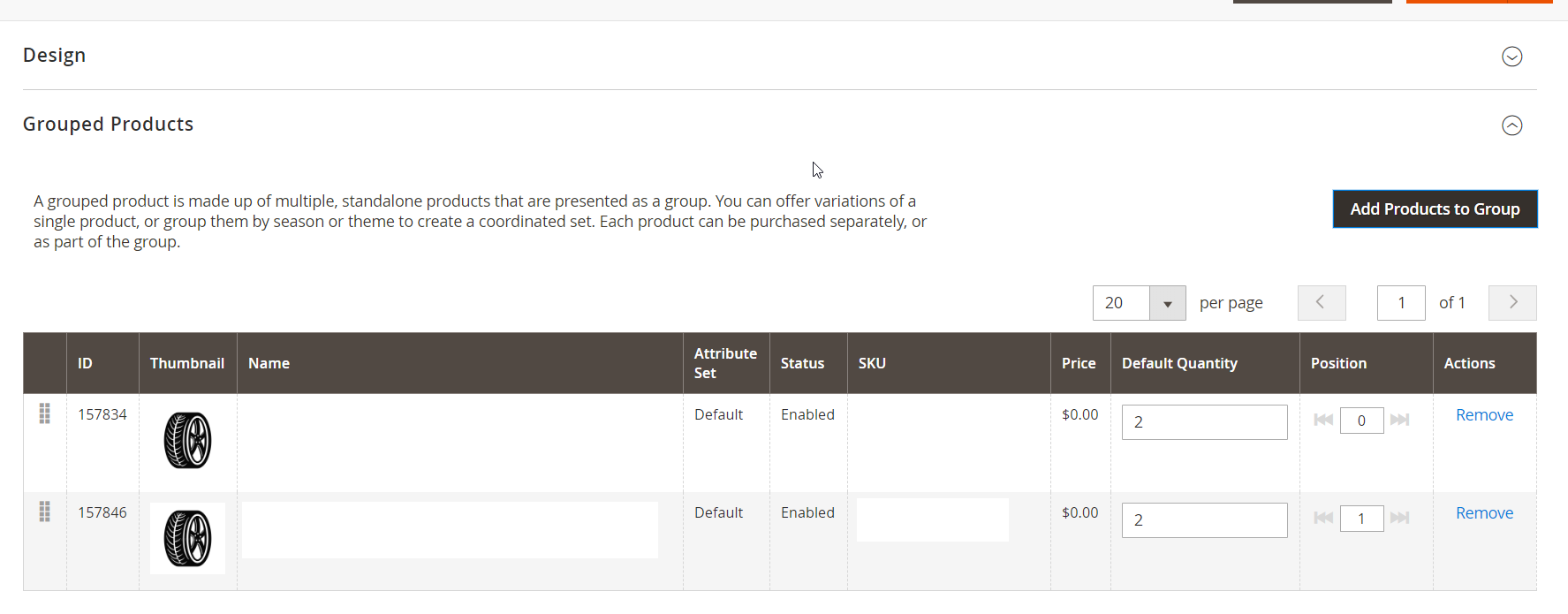Move product 157846 to first position icon
The width and height of the screenshot is (1568, 614).
point(1322,518)
